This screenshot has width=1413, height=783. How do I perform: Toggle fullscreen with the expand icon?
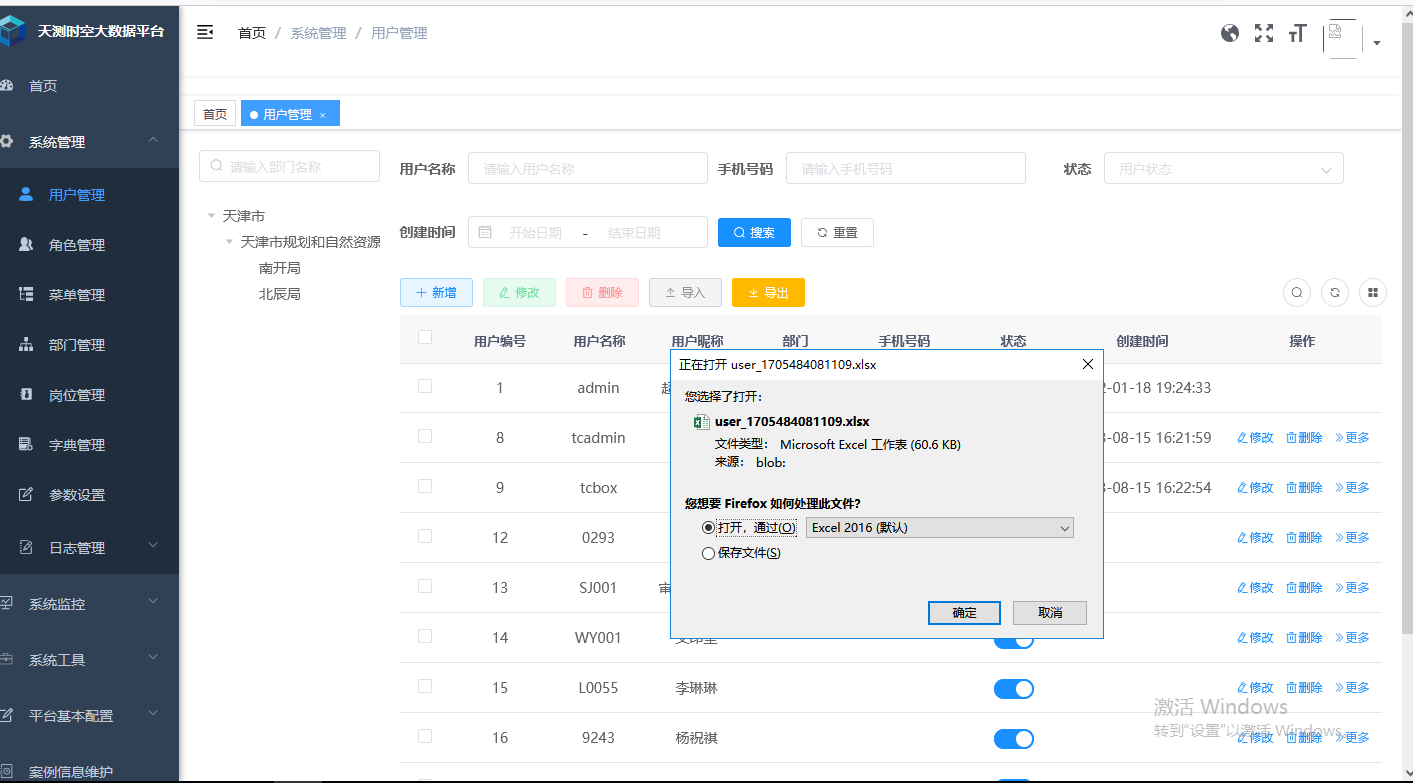pyautogui.click(x=1264, y=33)
